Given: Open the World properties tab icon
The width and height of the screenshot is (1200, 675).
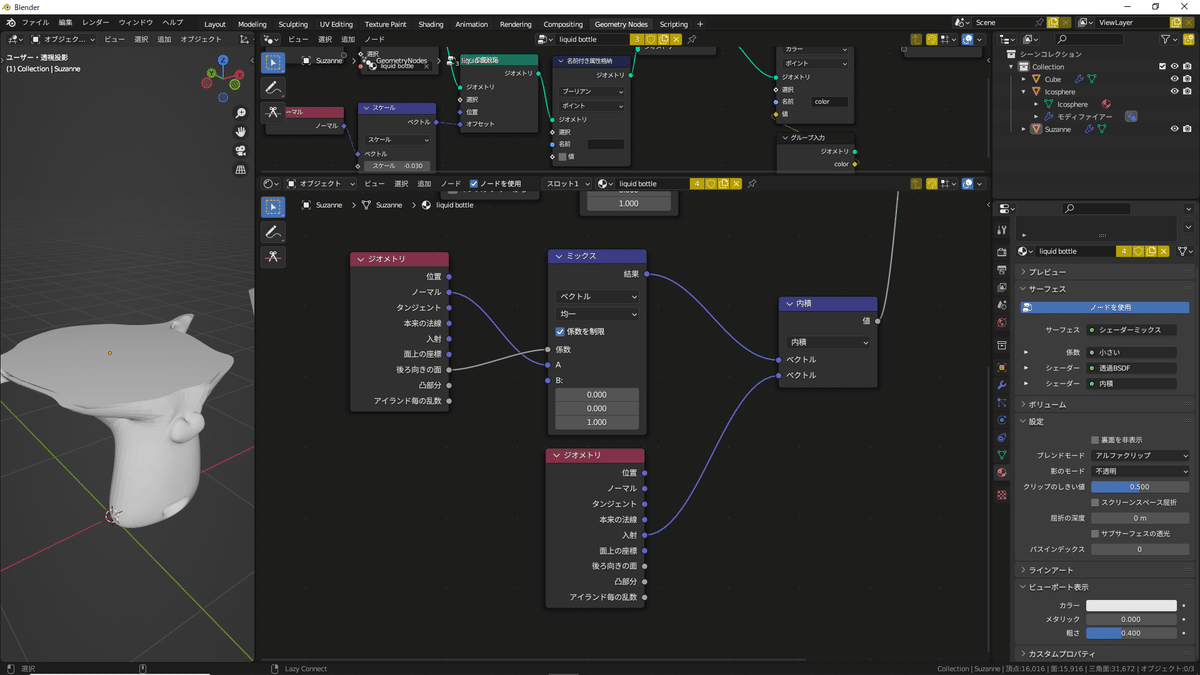Looking at the screenshot, I should pyautogui.click(x=1002, y=323).
